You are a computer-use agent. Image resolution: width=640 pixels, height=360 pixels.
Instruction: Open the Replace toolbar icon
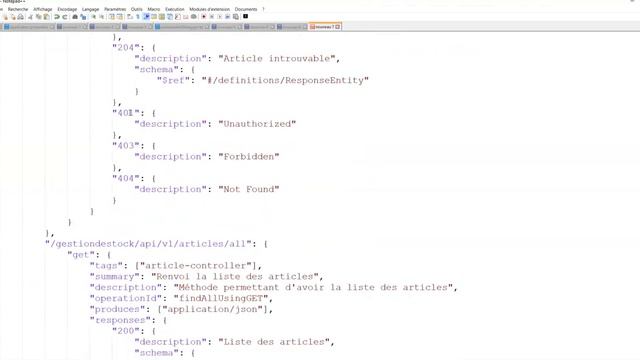coord(83,17)
